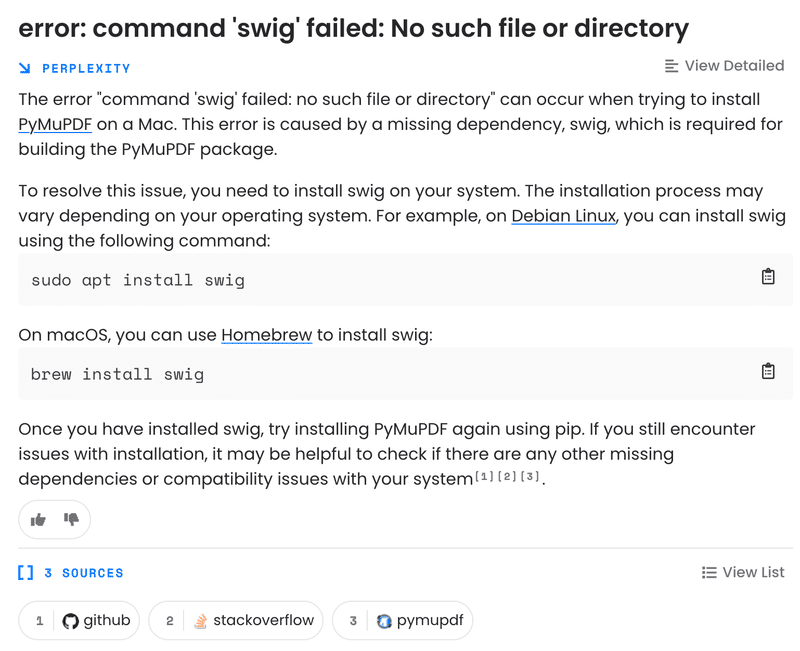Open the pymupdf source chip
This screenshot has width=800, height=651.
tap(403, 620)
